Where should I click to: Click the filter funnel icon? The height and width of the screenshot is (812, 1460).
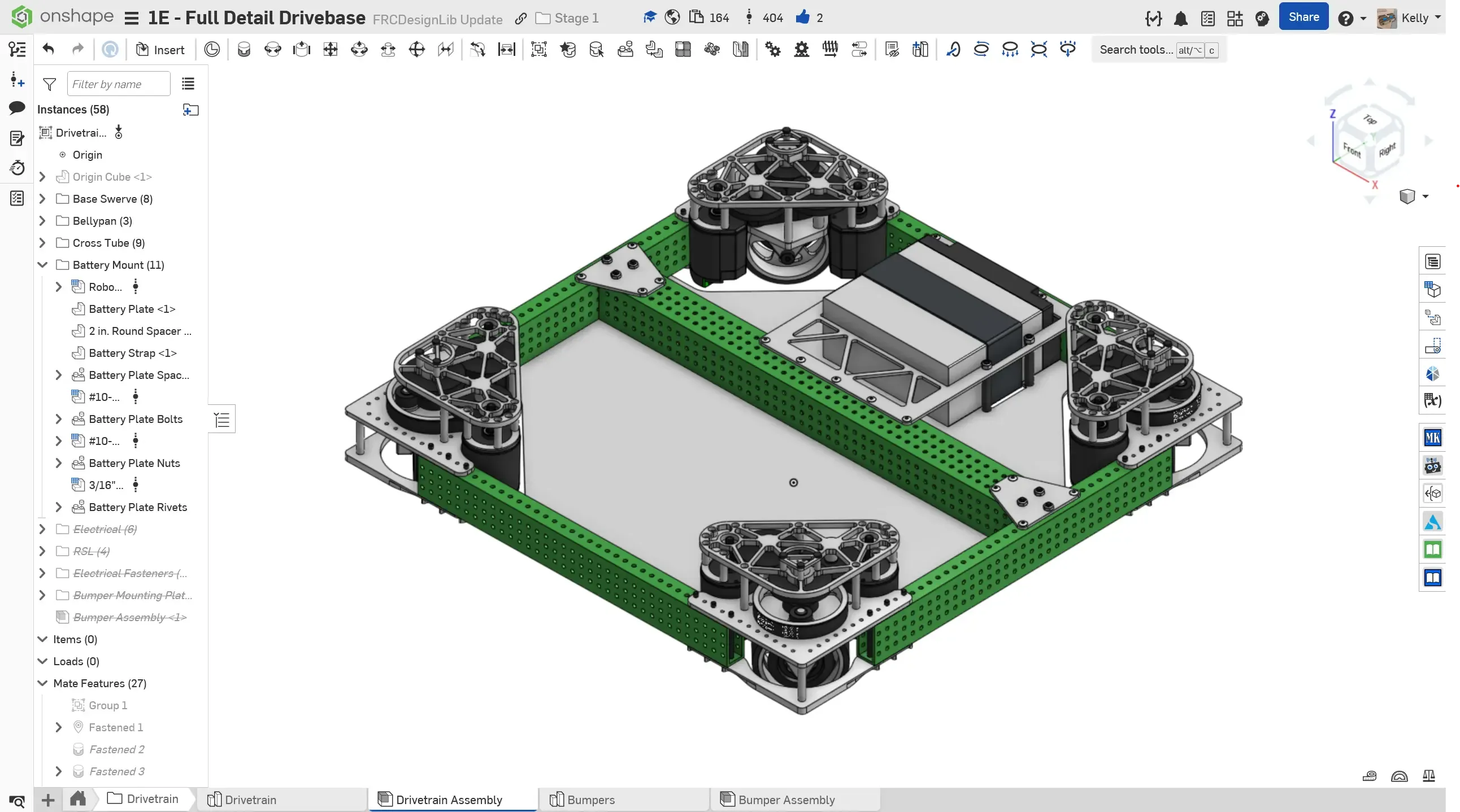pyautogui.click(x=49, y=84)
